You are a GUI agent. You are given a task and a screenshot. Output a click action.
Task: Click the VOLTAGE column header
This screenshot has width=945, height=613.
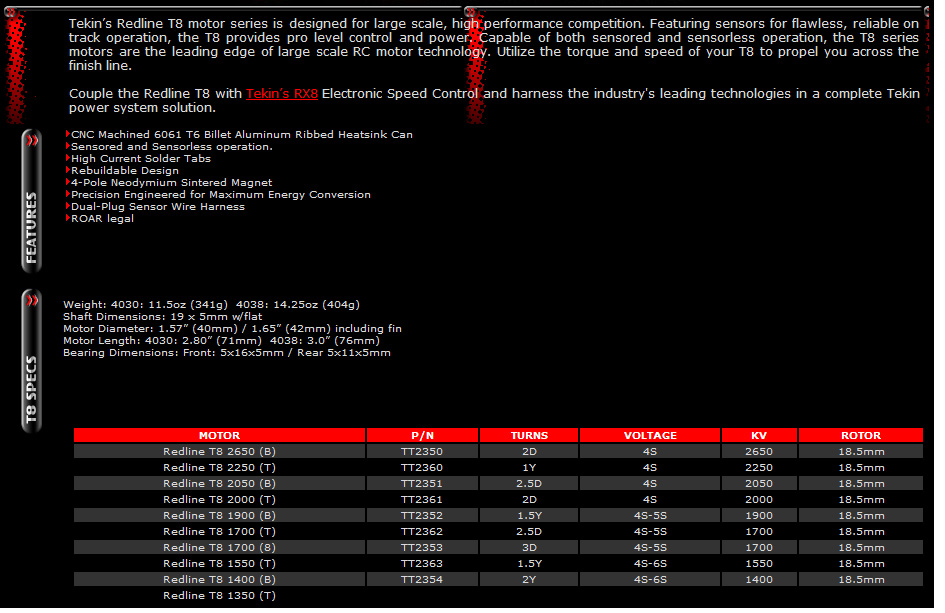tap(650, 435)
